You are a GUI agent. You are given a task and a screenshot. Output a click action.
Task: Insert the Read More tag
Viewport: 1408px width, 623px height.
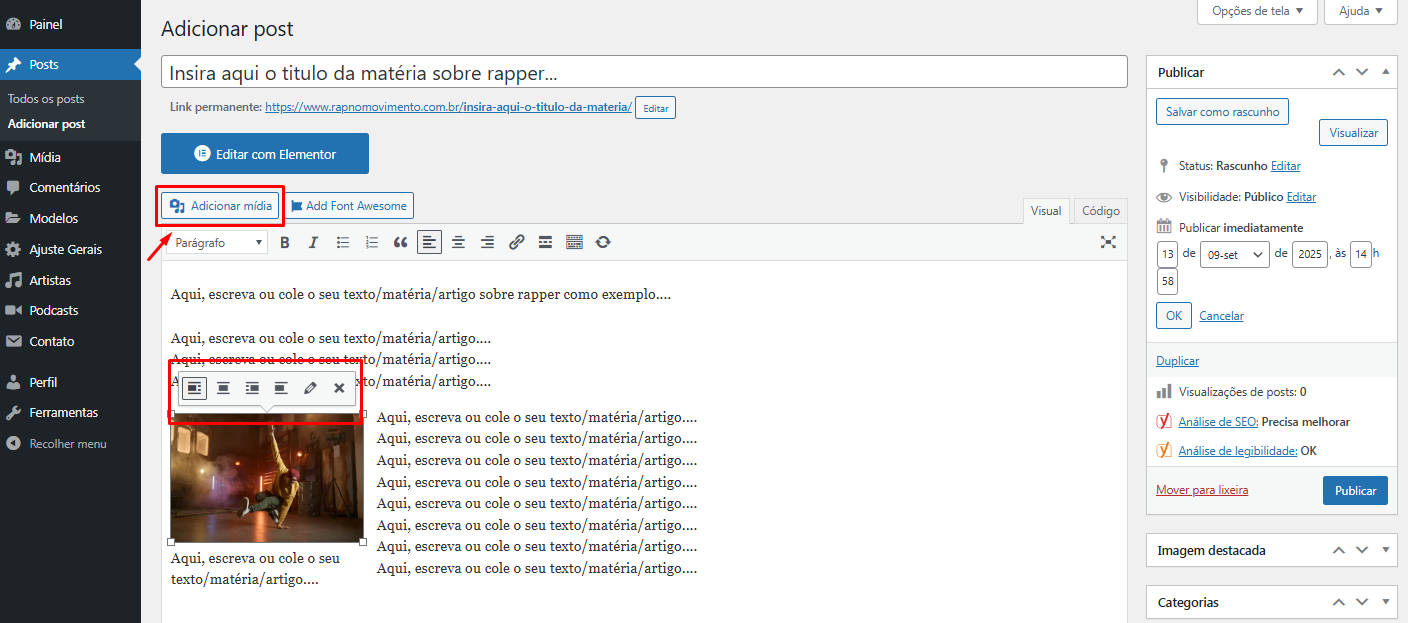coord(545,242)
